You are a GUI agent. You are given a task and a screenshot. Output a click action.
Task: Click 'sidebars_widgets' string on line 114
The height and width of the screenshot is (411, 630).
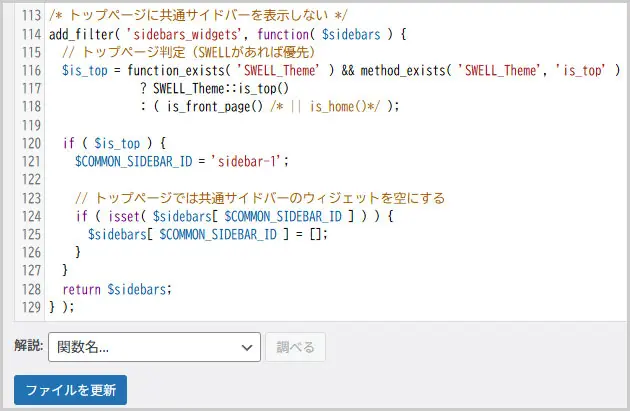(x=185, y=35)
